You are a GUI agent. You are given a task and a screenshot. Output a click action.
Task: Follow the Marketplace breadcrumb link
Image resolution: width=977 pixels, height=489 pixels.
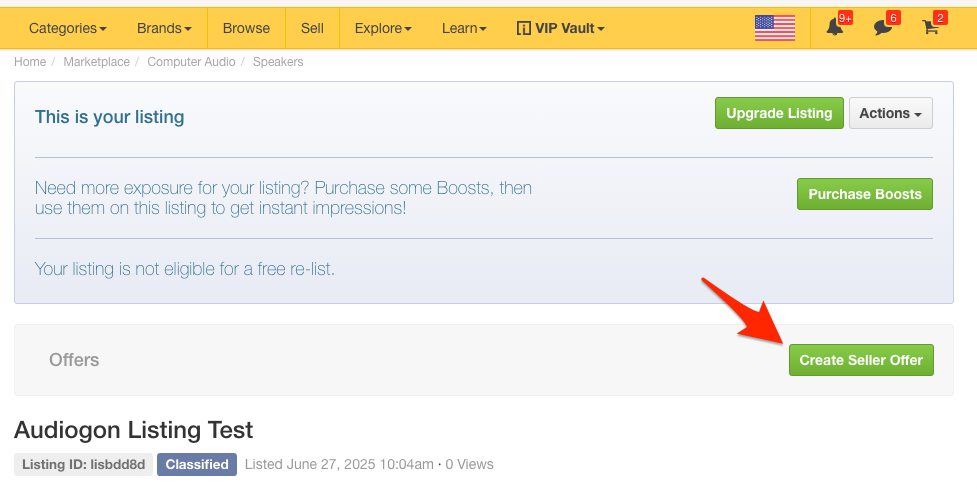(x=97, y=62)
